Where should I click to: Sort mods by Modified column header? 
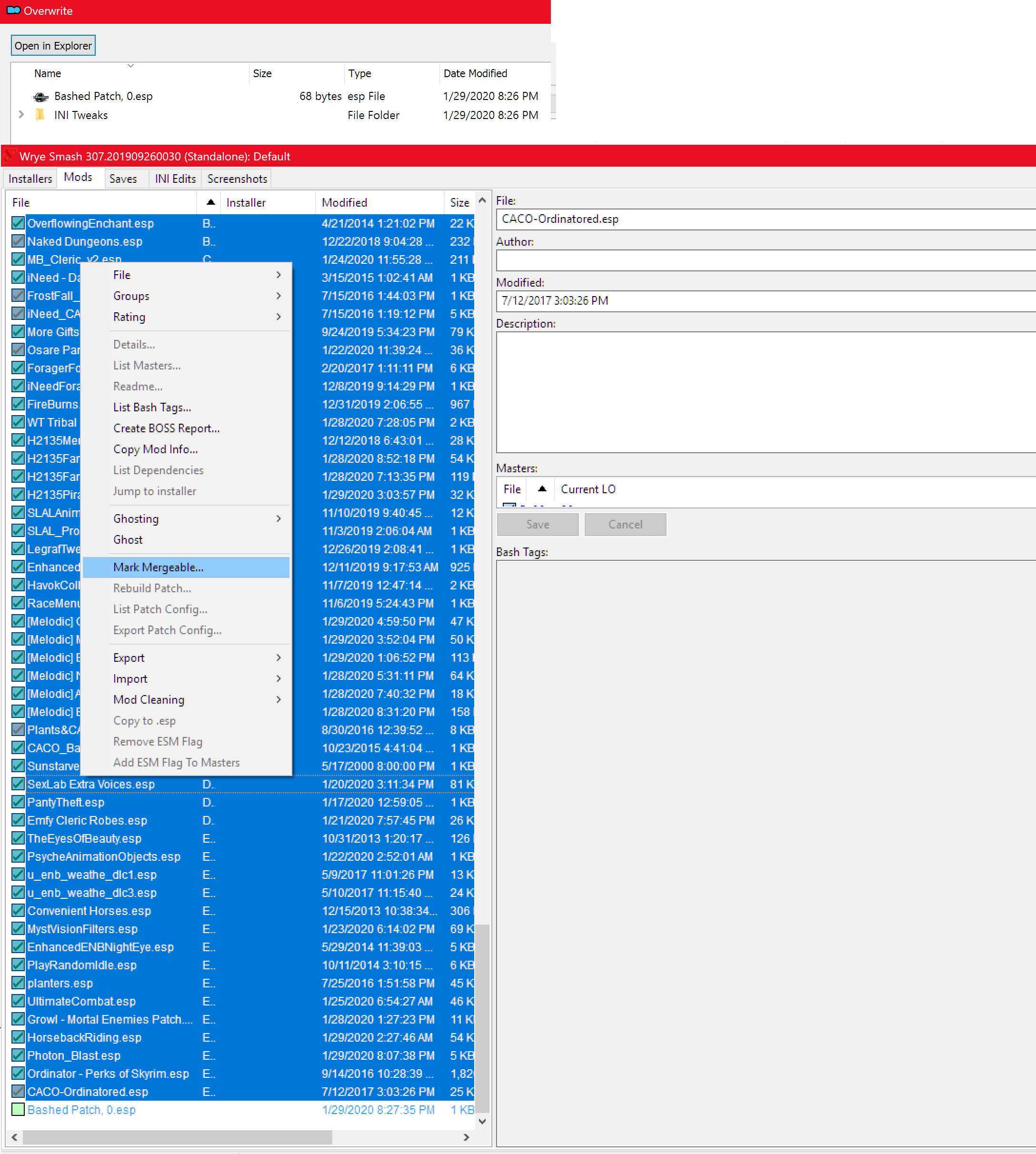click(379, 203)
